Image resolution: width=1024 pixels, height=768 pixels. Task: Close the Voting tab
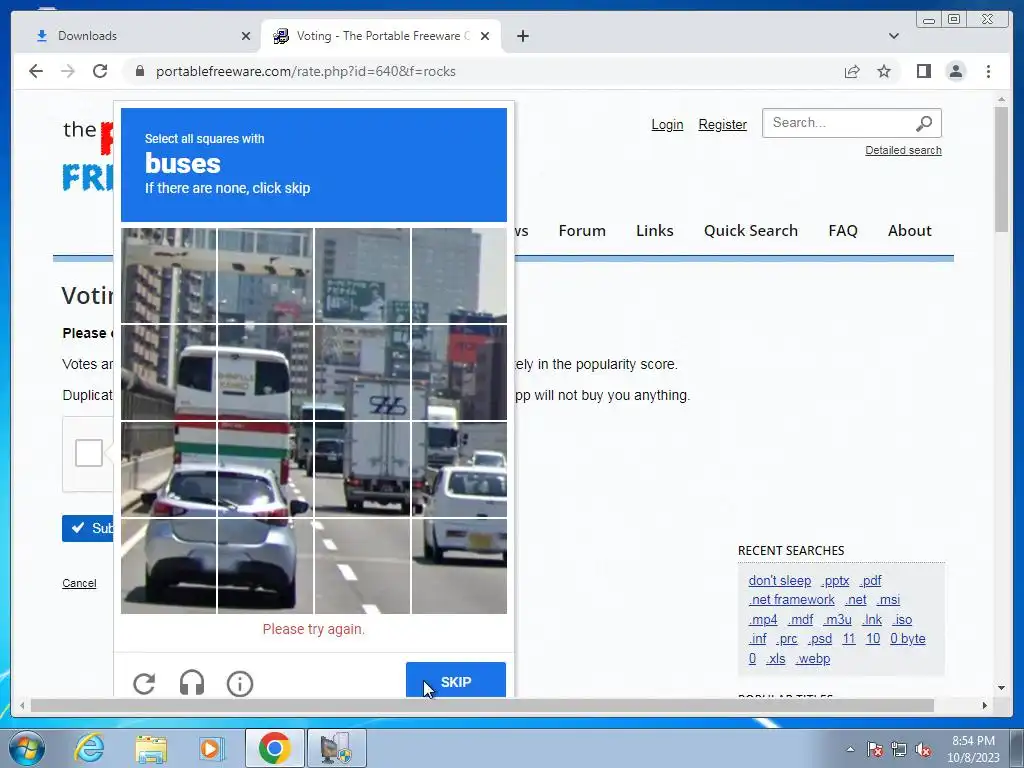coord(485,36)
